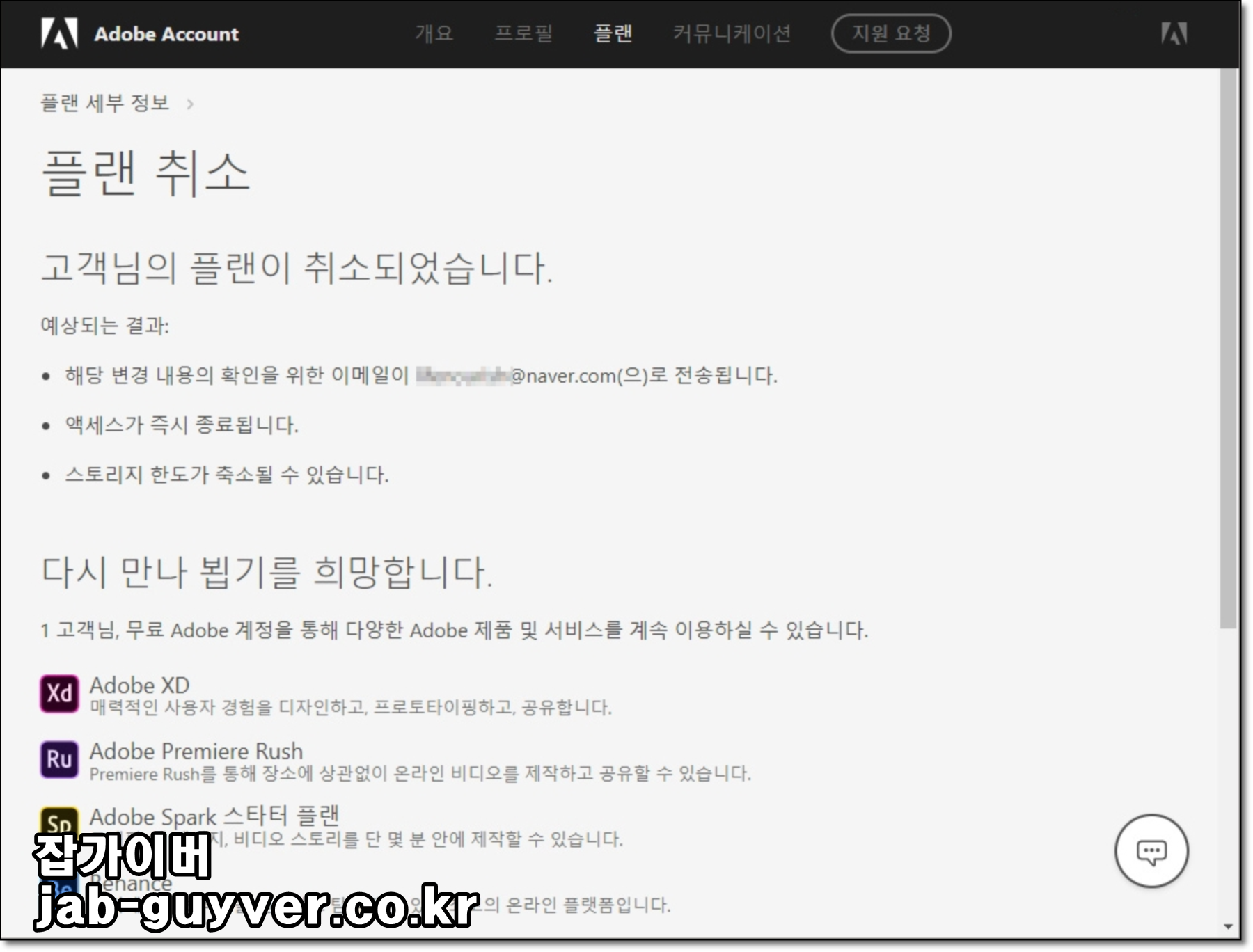Click the Adobe logo beside Adobe Account
This screenshot has height=952, width=1253.
point(59,33)
